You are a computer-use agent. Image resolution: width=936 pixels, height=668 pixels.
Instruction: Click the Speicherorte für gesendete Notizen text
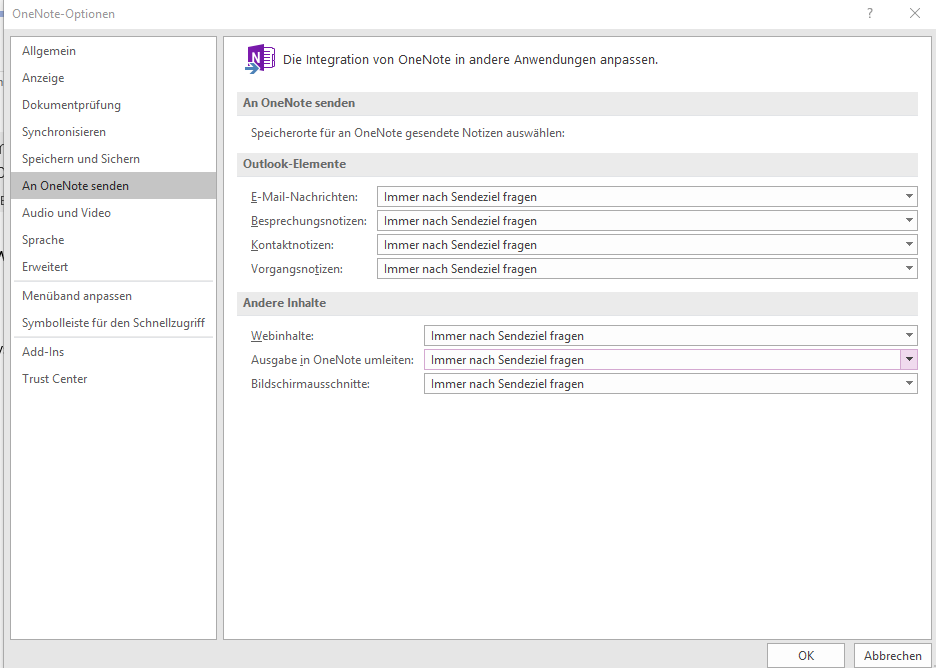pos(408,133)
